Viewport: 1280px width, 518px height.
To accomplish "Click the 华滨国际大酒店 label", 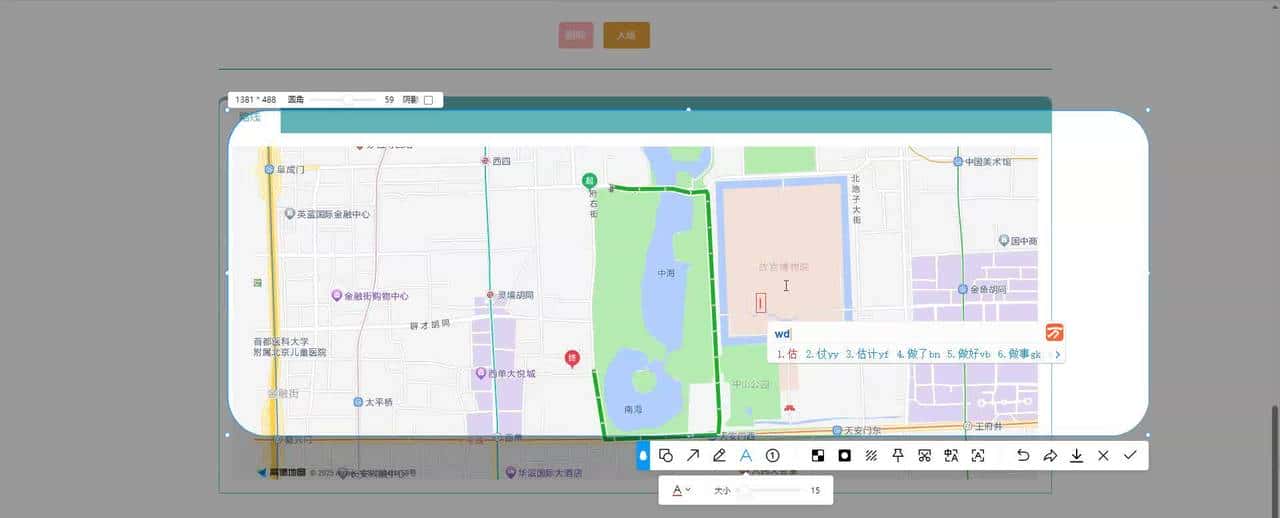I will 550,473.
